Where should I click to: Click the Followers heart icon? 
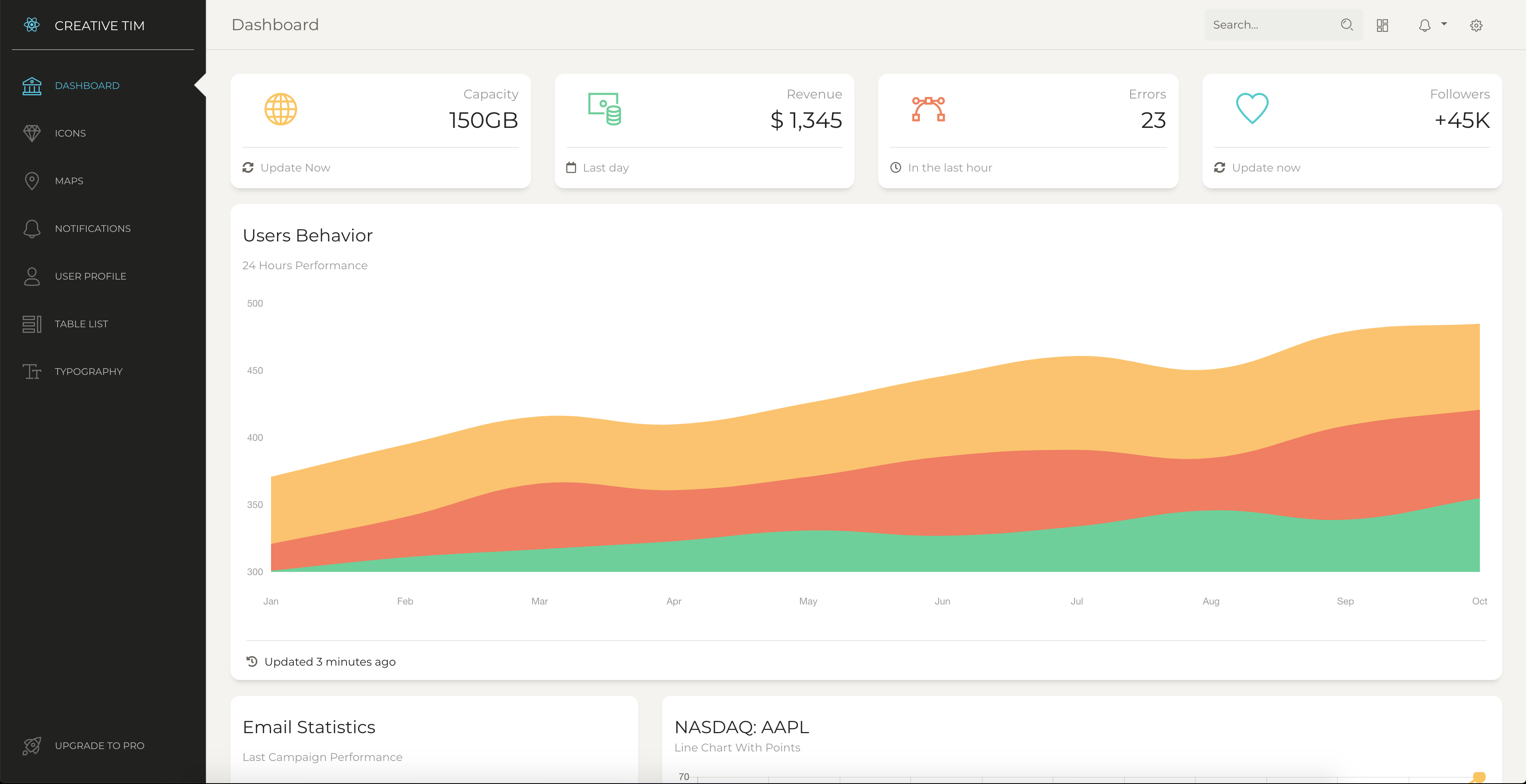pos(1252,108)
